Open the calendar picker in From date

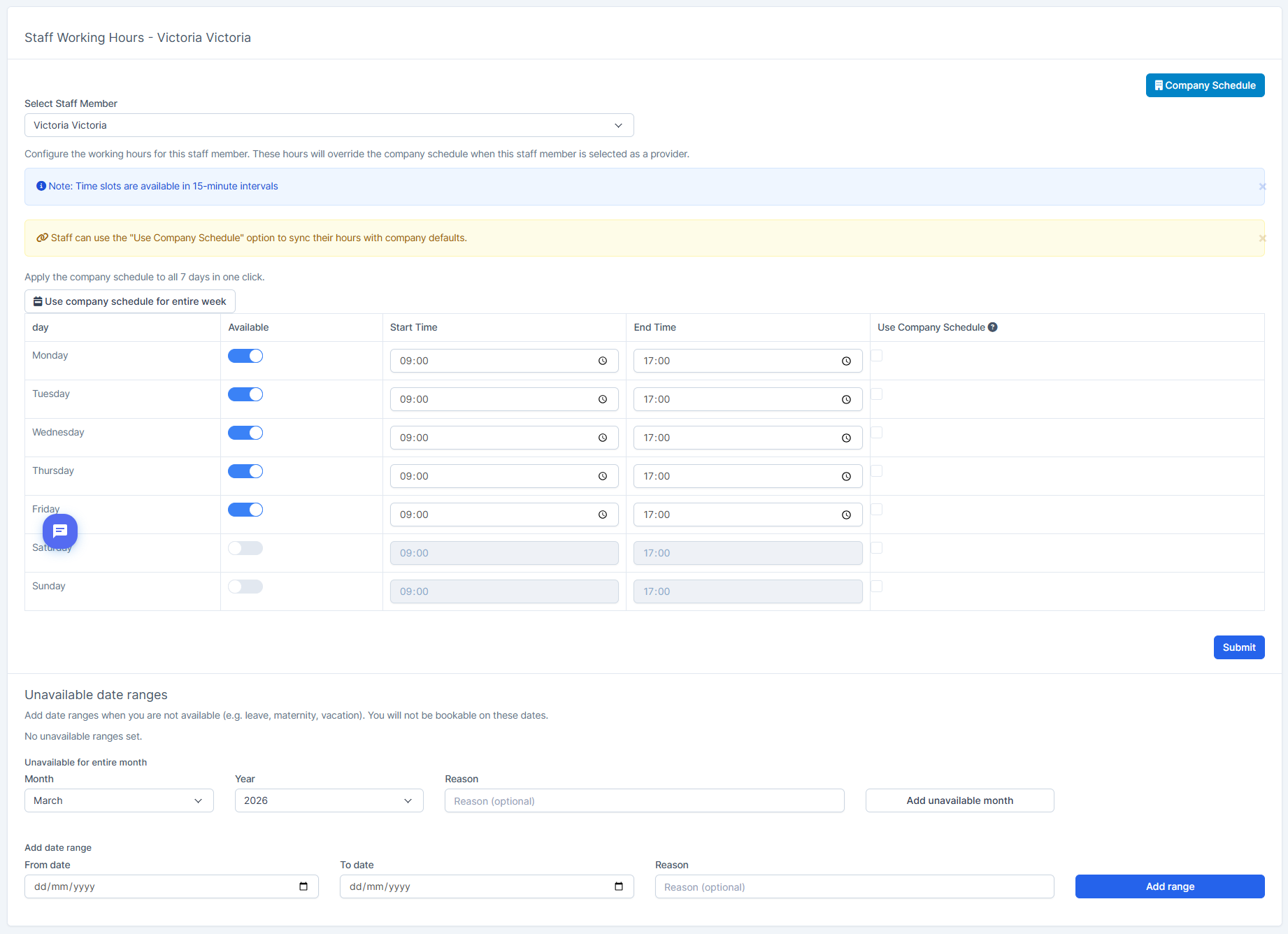pyautogui.click(x=303, y=886)
